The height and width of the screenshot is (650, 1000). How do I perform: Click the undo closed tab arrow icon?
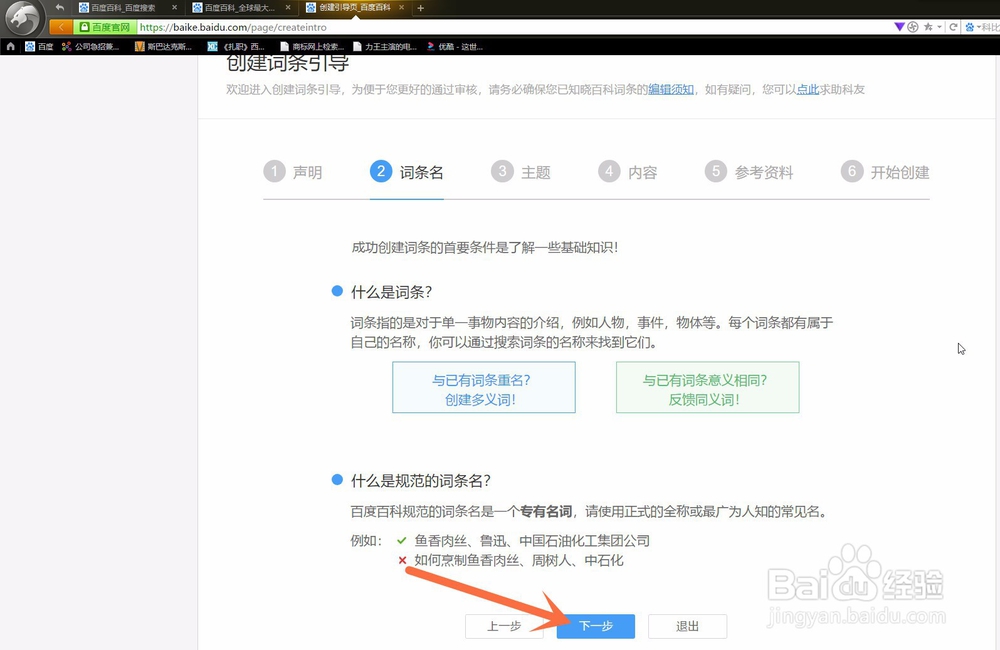59,8
